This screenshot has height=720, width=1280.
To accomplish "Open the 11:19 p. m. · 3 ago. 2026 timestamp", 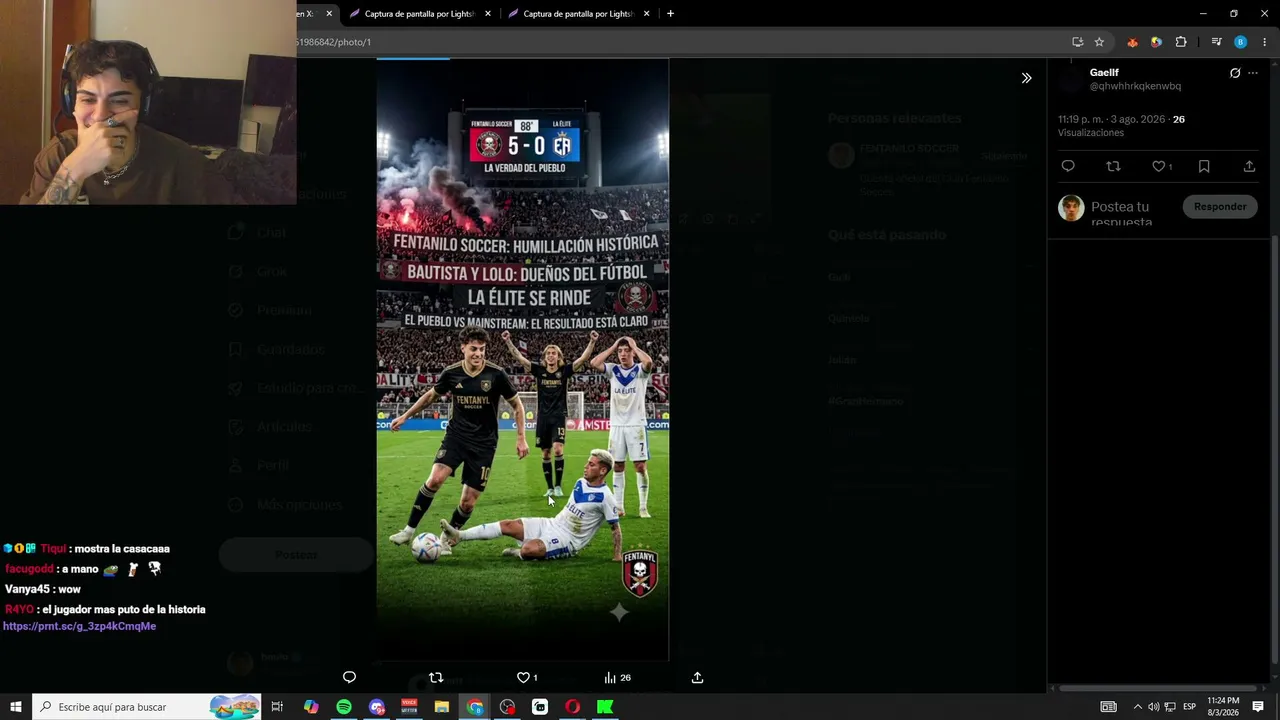I will [x=1112, y=119].
